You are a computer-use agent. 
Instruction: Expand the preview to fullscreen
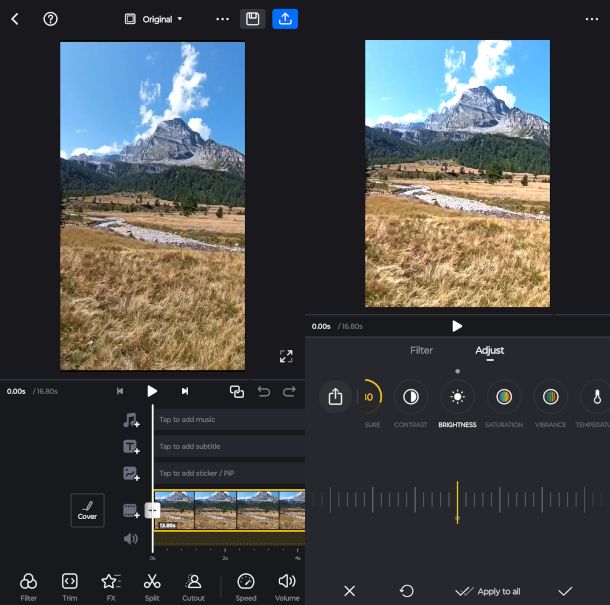coord(286,356)
